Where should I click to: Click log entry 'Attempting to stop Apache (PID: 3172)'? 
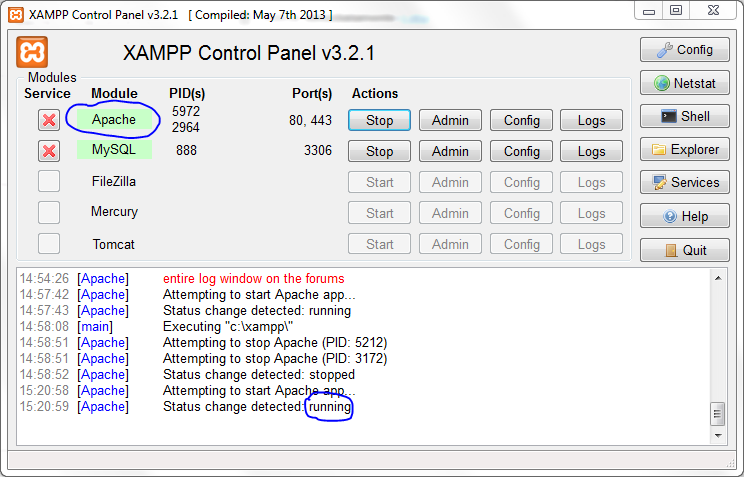click(275, 358)
